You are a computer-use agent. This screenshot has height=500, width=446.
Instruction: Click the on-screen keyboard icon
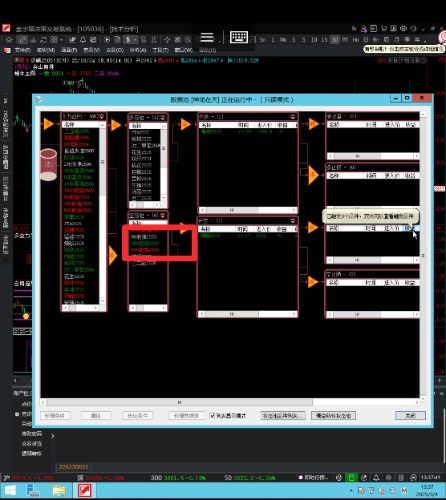239,37
